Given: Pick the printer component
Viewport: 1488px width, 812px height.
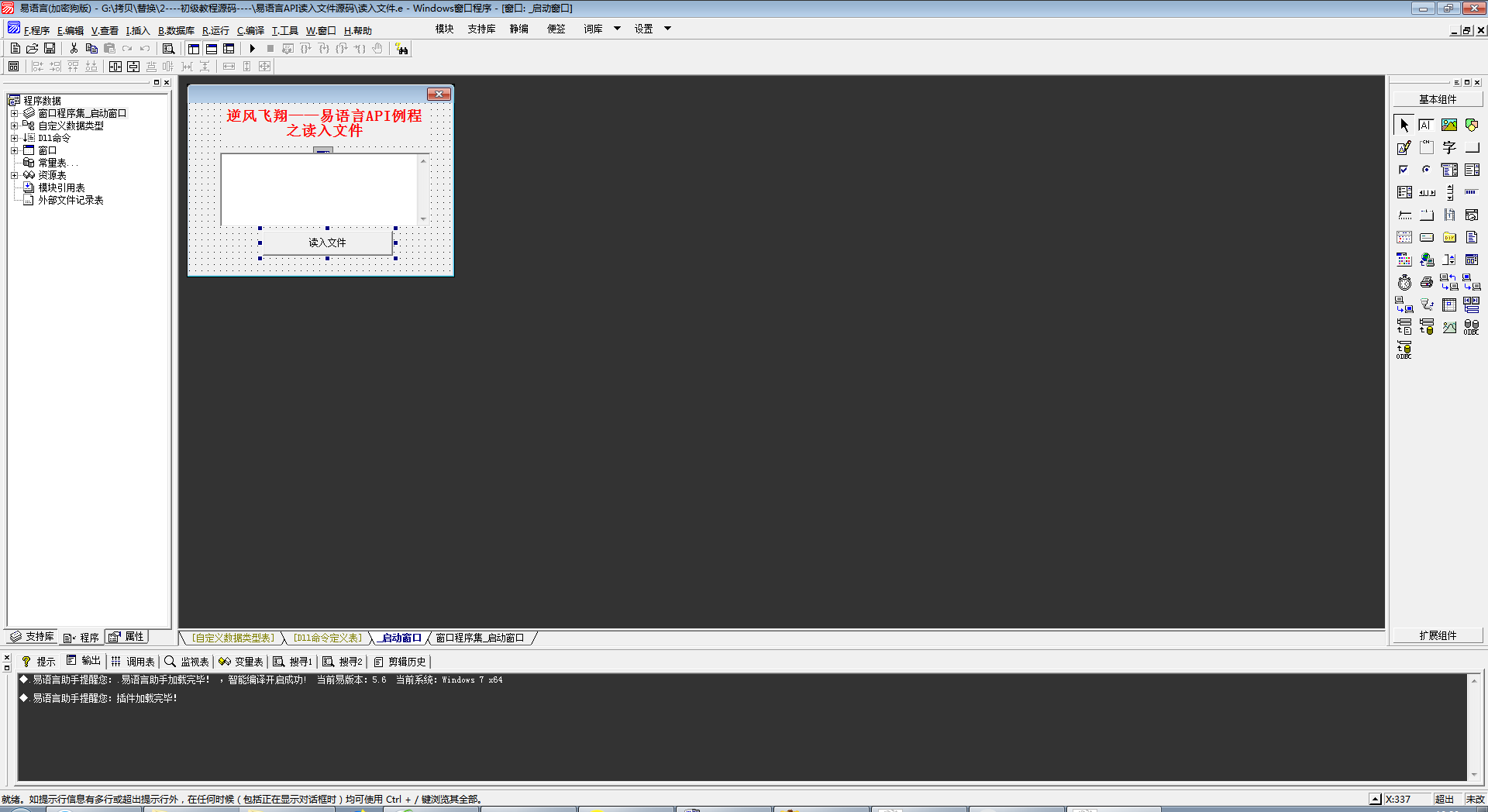Looking at the screenshot, I should [x=1427, y=282].
